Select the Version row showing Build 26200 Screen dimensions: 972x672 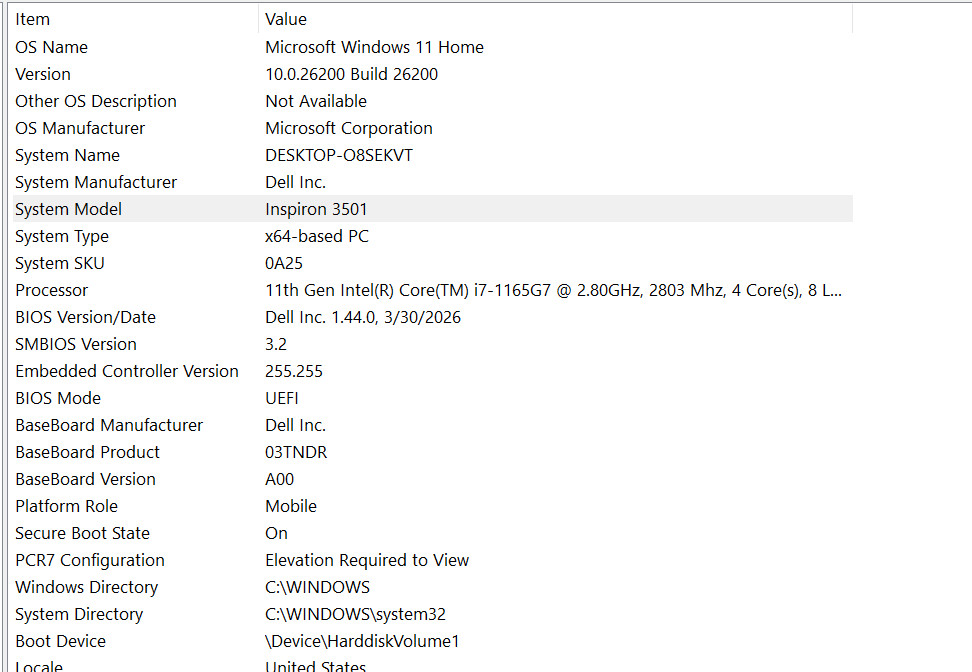433,74
